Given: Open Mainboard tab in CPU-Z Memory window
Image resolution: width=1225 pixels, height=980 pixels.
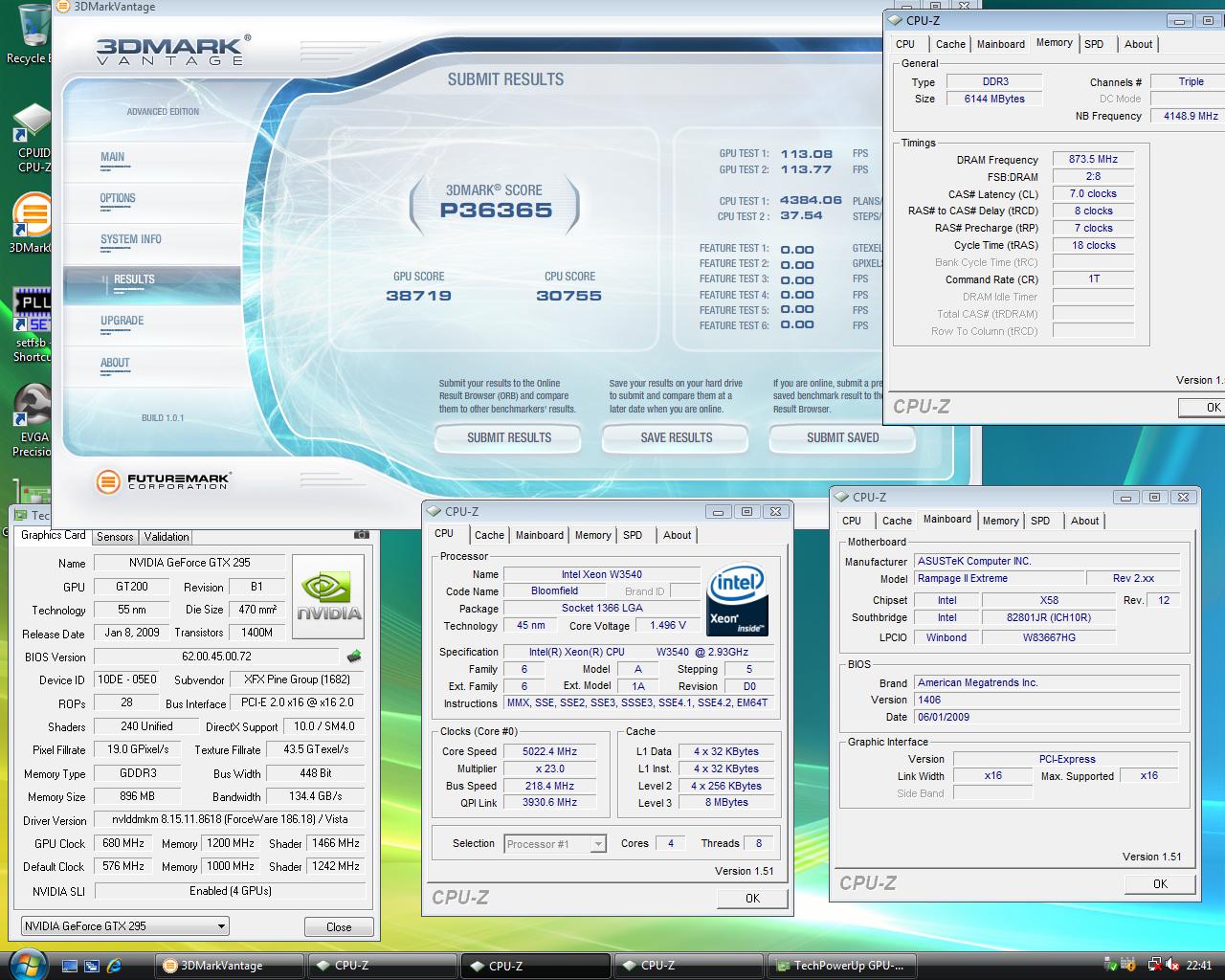Looking at the screenshot, I should pos(1000,44).
